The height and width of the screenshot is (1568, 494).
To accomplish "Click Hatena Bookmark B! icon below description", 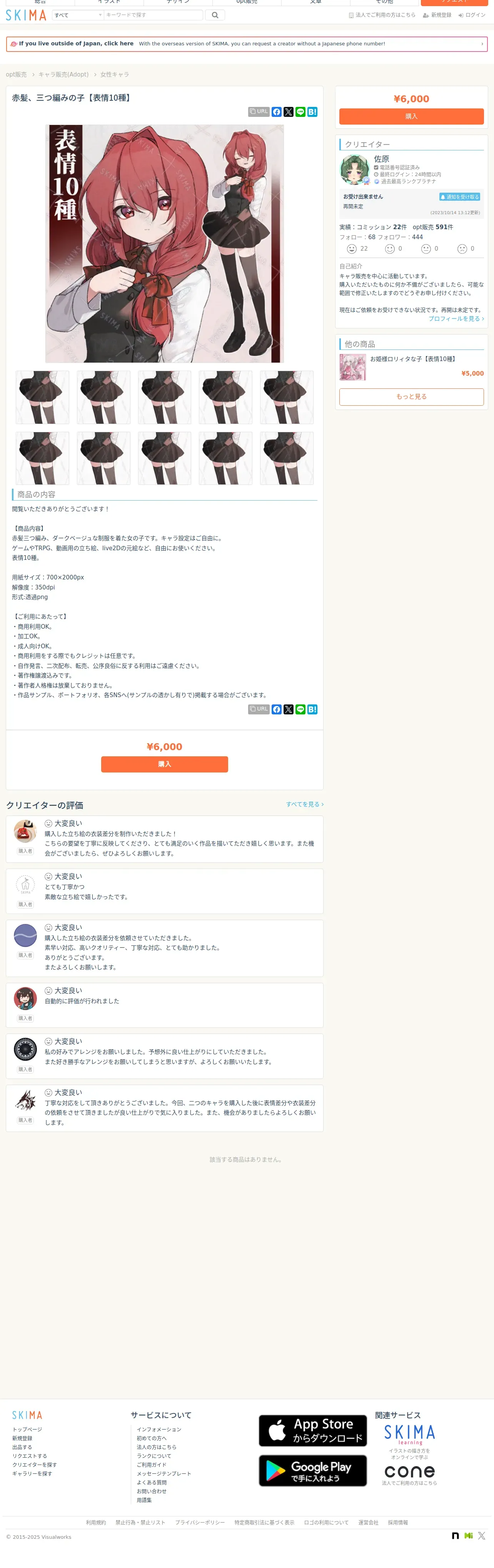I will 312,709.
